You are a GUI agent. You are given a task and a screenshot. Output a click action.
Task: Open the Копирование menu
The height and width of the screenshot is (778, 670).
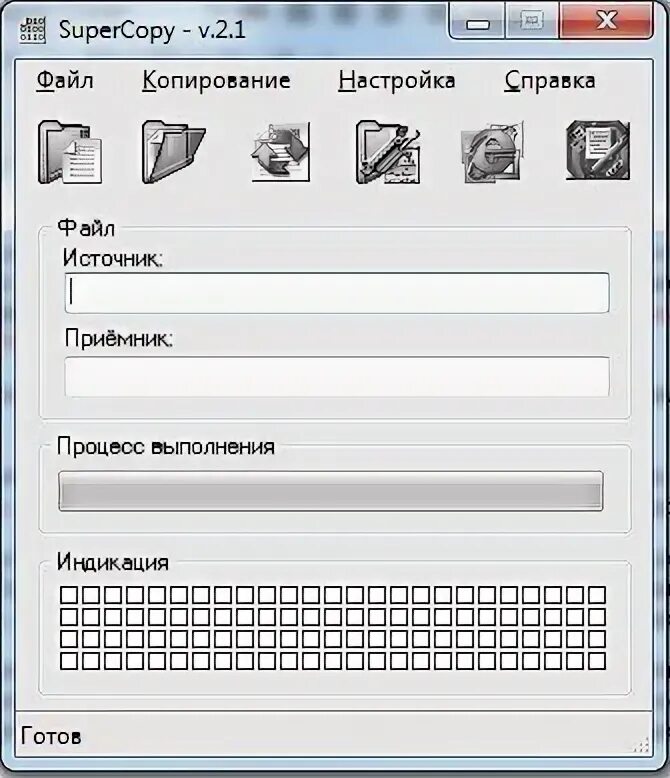pos(216,81)
